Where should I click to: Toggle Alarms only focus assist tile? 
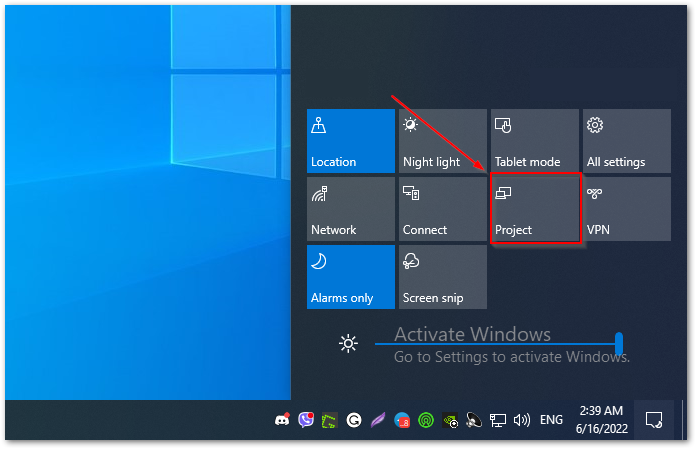[351, 277]
